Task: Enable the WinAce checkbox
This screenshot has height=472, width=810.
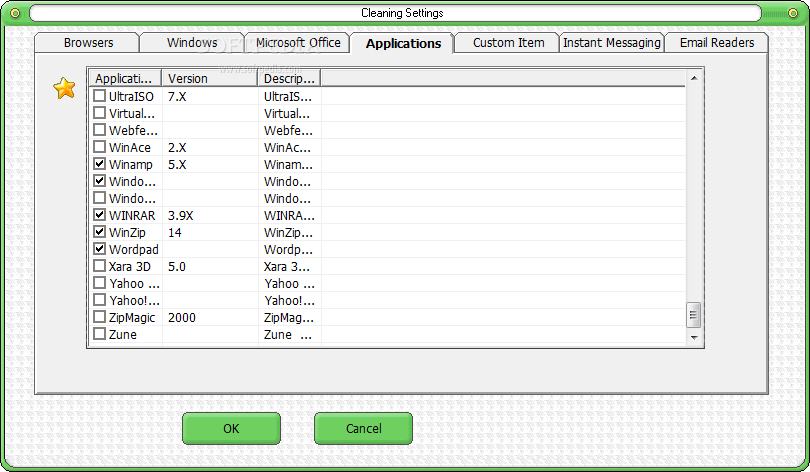Action: tap(99, 147)
